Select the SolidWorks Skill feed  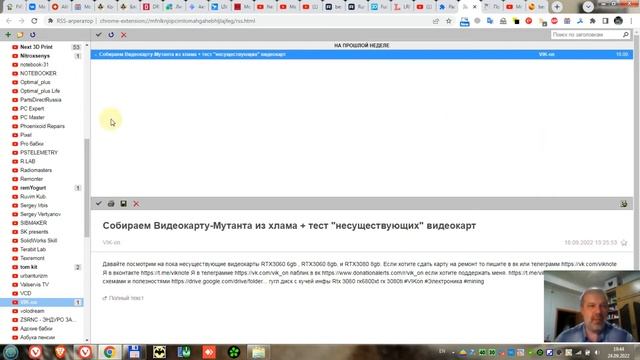(39, 240)
